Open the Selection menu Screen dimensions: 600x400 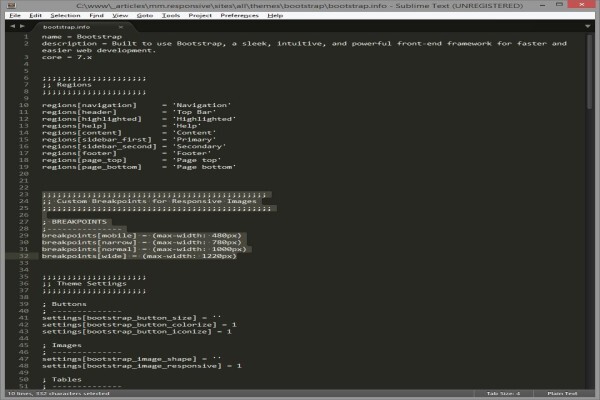(65, 15)
